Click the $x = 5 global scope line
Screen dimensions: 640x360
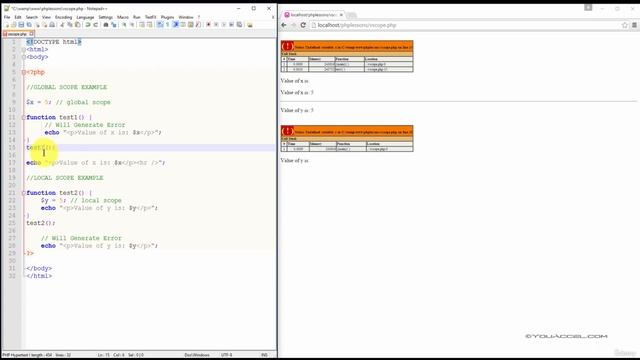[x=68, y=102]
